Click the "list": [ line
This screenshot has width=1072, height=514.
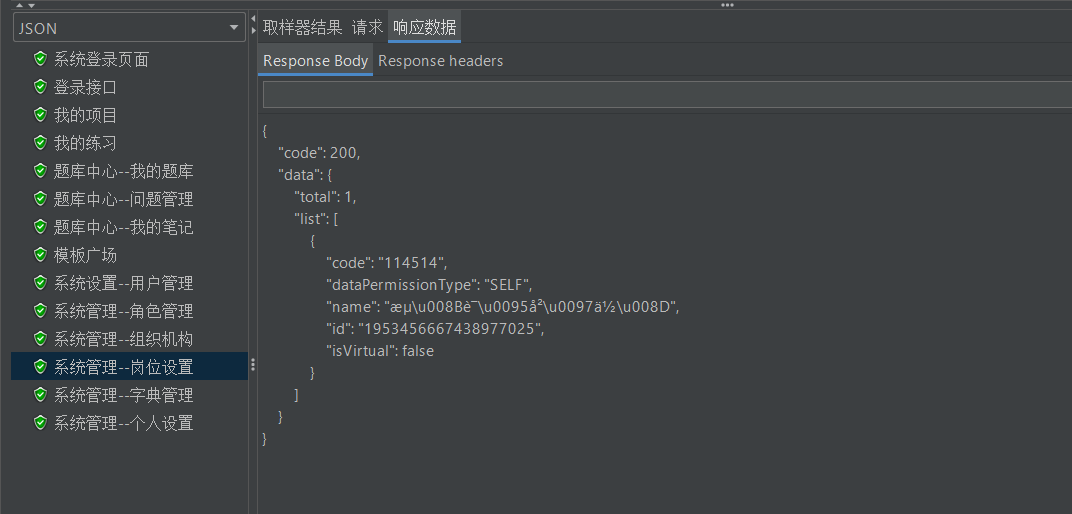point(317,219)
